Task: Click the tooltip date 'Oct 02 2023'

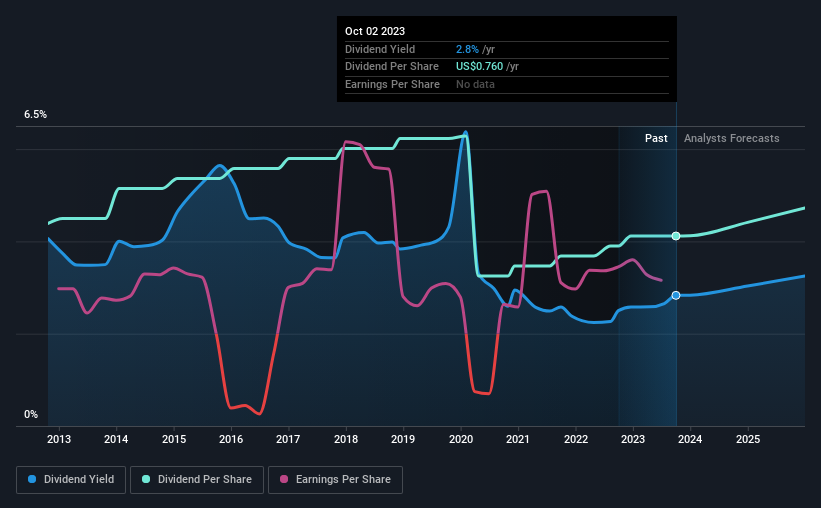Action: (375, 31)
